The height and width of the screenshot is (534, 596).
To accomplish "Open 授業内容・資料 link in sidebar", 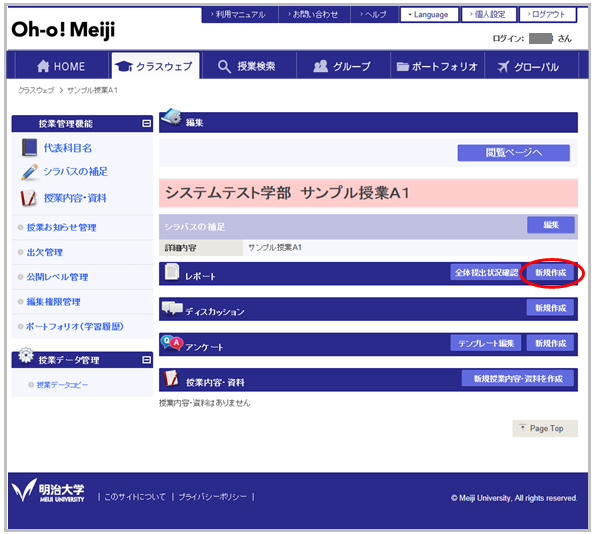I will tap(75, 198).
